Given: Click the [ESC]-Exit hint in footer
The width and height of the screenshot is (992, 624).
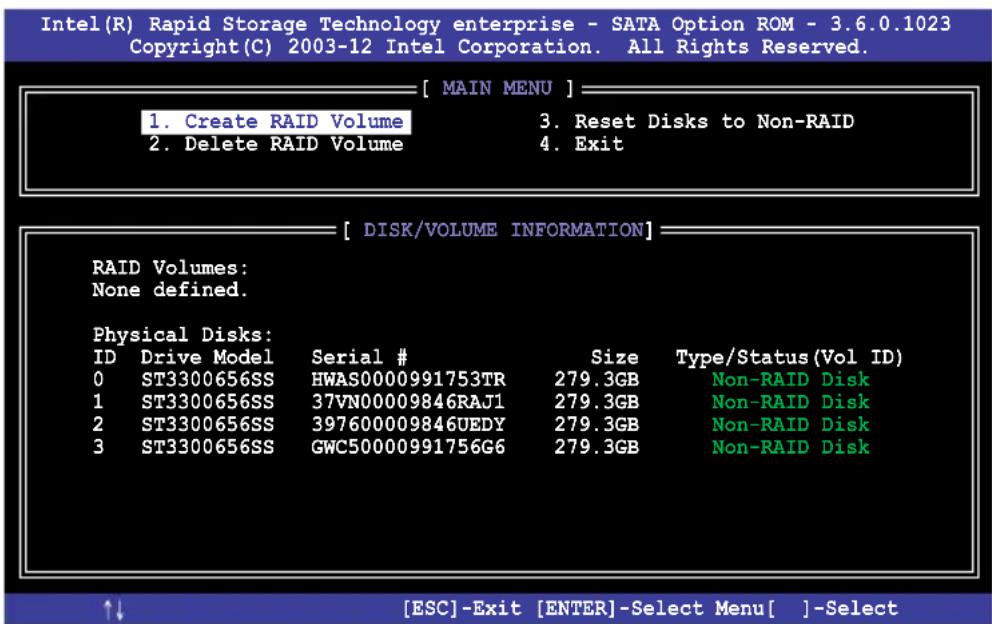Looking at the screenshot, I should click(x=462, y=609).
